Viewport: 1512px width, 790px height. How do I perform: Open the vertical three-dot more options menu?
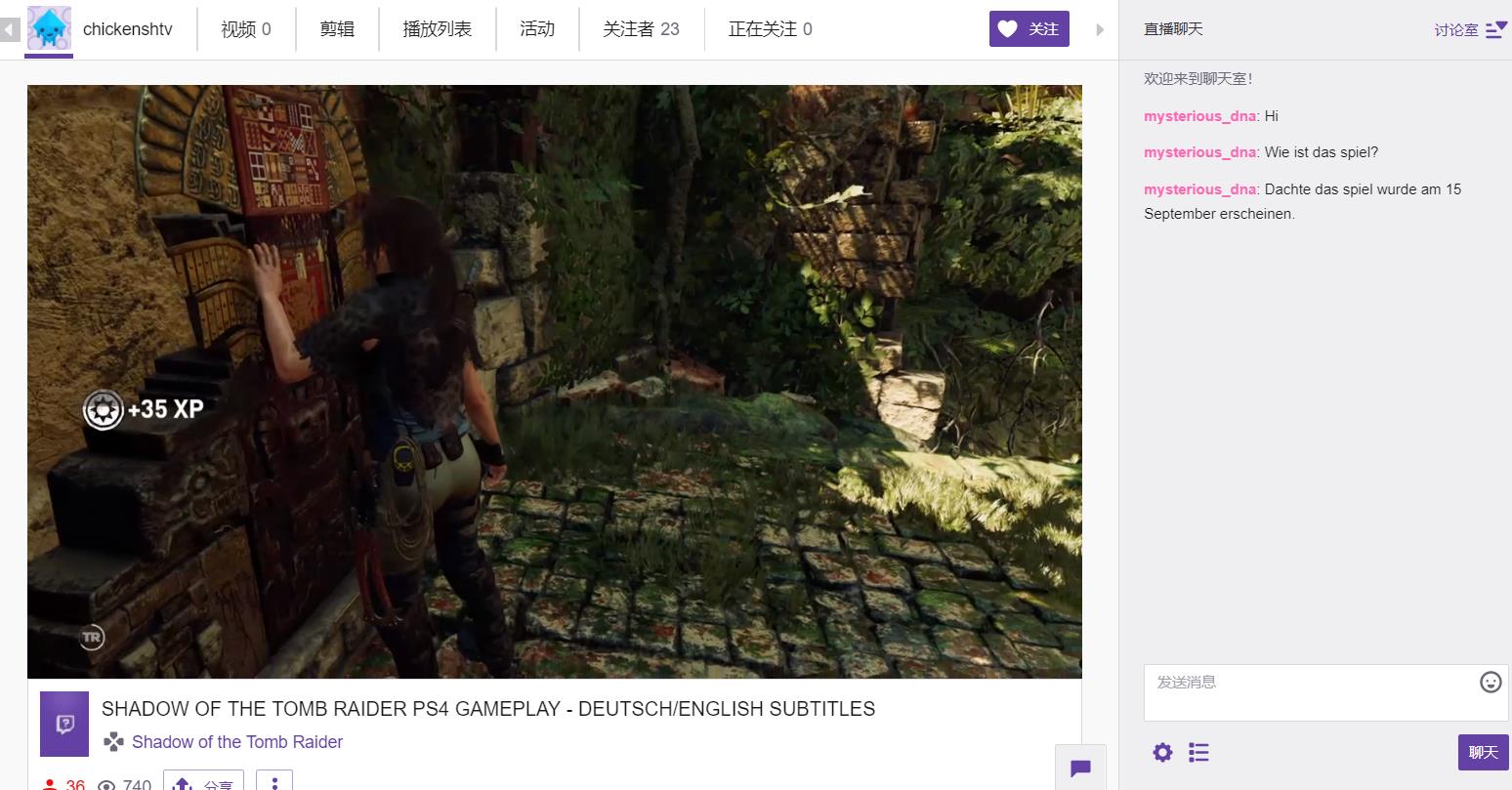(x=274, y=783)
